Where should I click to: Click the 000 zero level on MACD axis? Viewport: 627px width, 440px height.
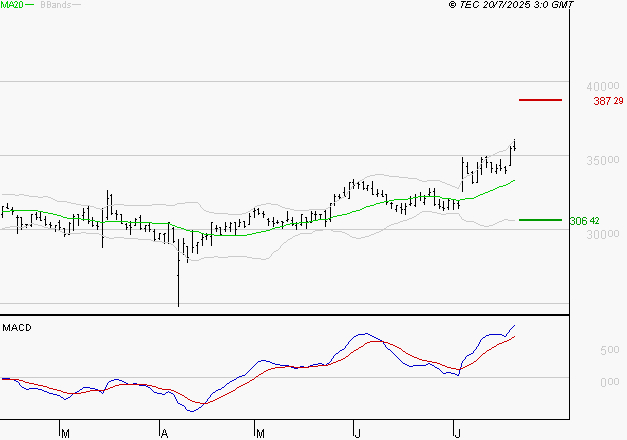tap(609, 382)
